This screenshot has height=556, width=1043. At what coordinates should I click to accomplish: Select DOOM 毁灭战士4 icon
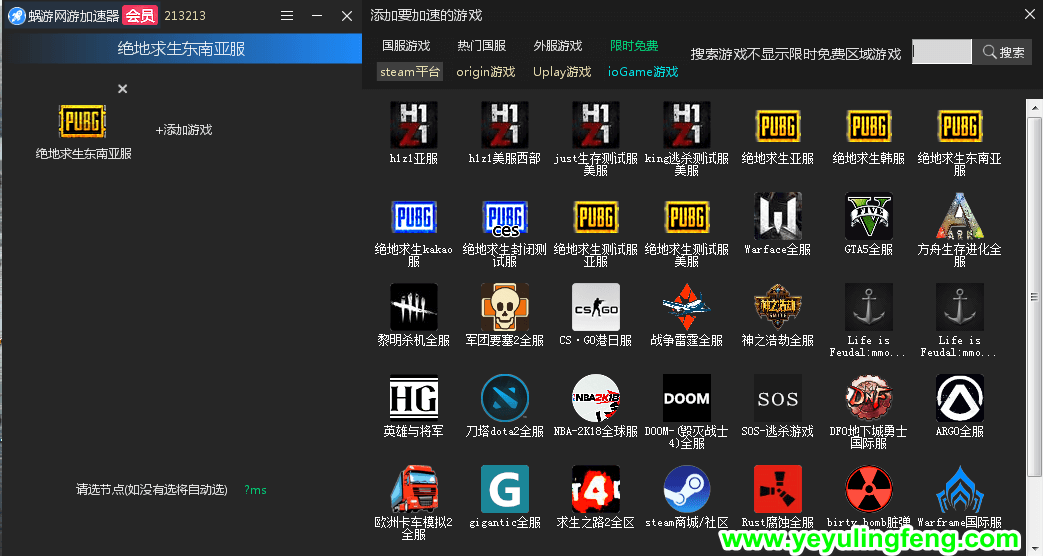[x=687, y=398]
